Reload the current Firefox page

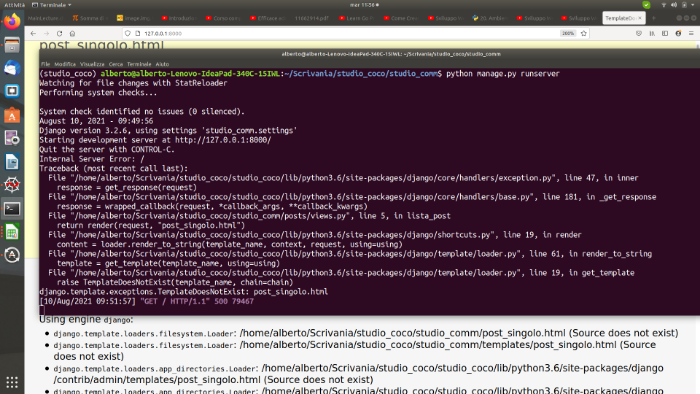tap(59, 33)
